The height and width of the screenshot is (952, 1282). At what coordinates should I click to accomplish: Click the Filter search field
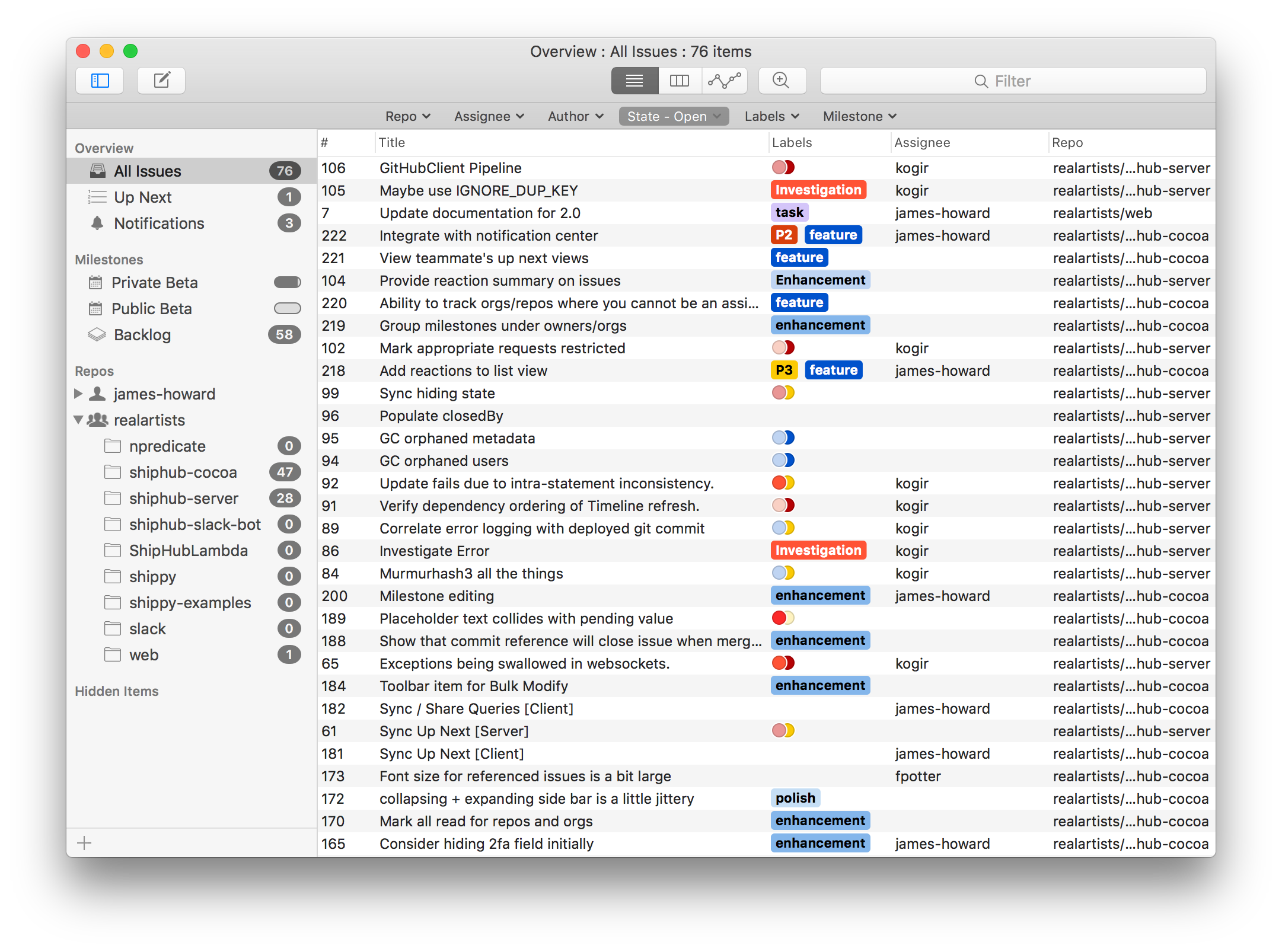click(x=1013, y=81)
